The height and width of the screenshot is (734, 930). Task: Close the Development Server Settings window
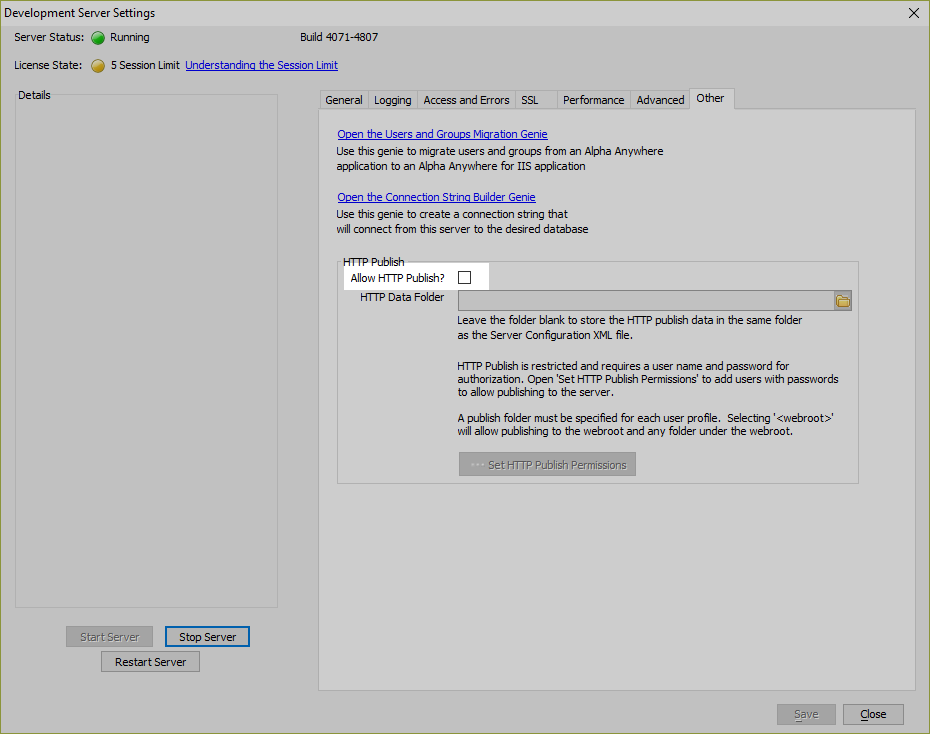click(914, 13)
